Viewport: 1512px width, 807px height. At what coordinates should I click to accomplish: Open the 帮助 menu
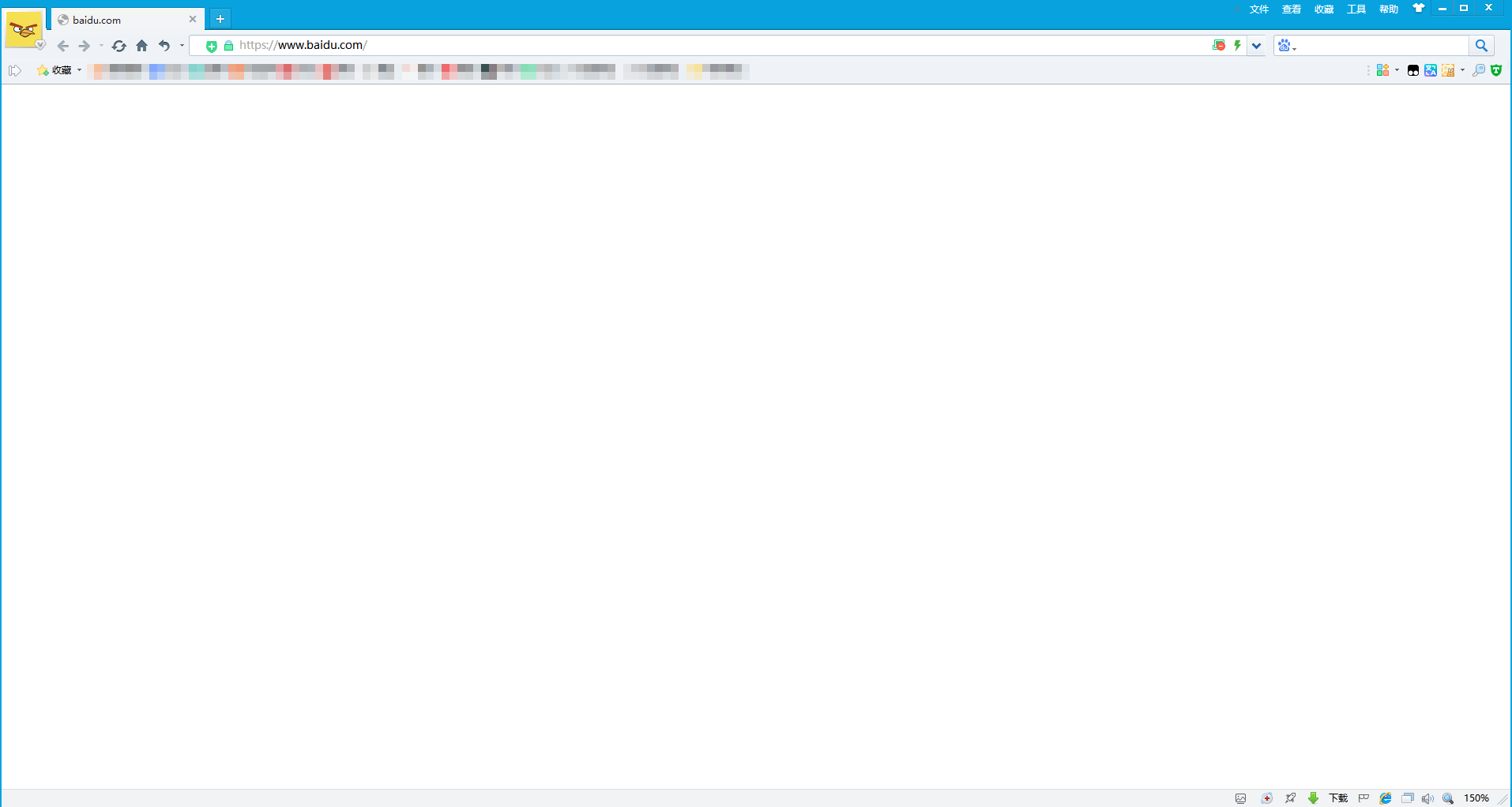tap(1389, 9)
